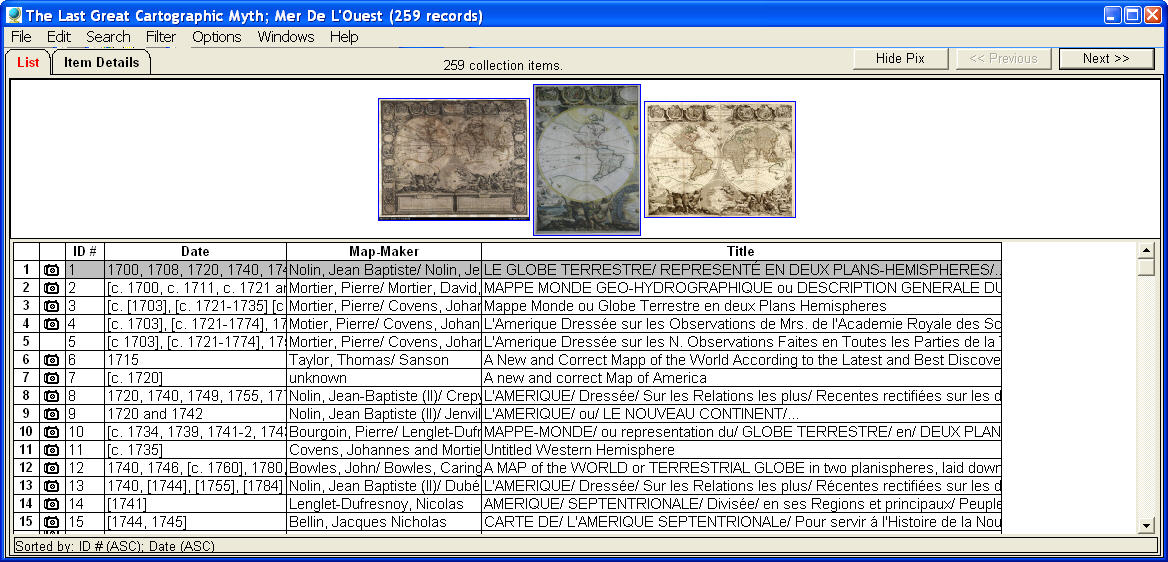The image size is (1168, 562).
Task: Open the Options menu
Action: point(217,37)
